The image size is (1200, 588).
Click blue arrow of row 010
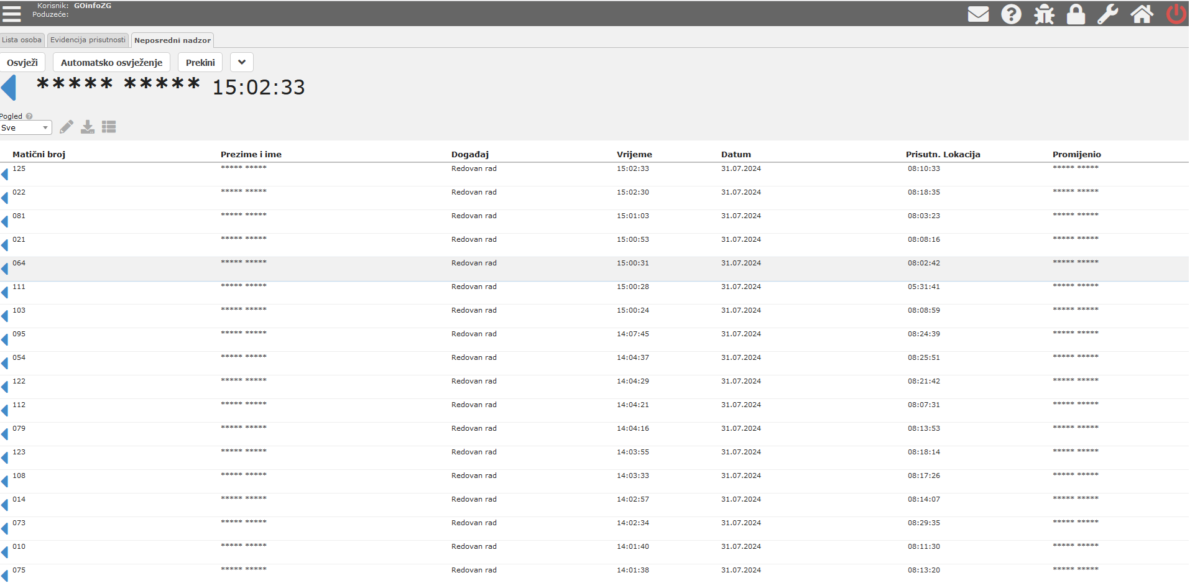[x=4, y=553]
